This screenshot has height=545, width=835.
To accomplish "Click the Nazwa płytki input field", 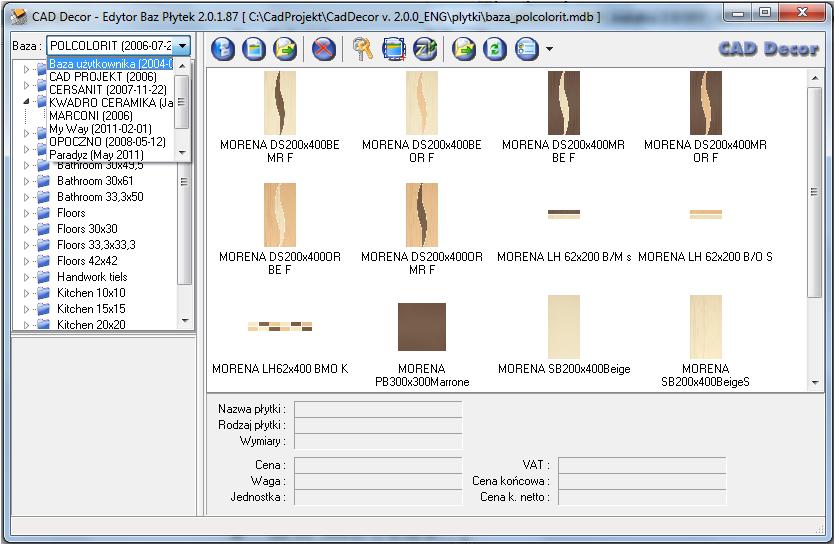I will coord(378,409).
